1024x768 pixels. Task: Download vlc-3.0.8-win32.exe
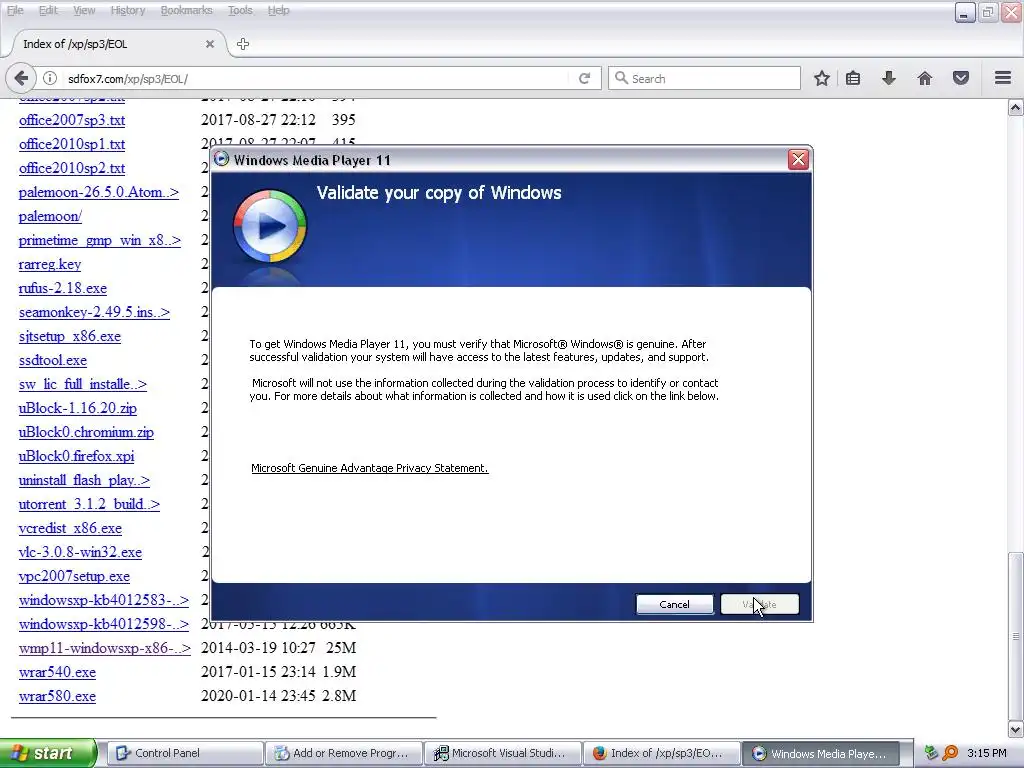click(80, 552)
